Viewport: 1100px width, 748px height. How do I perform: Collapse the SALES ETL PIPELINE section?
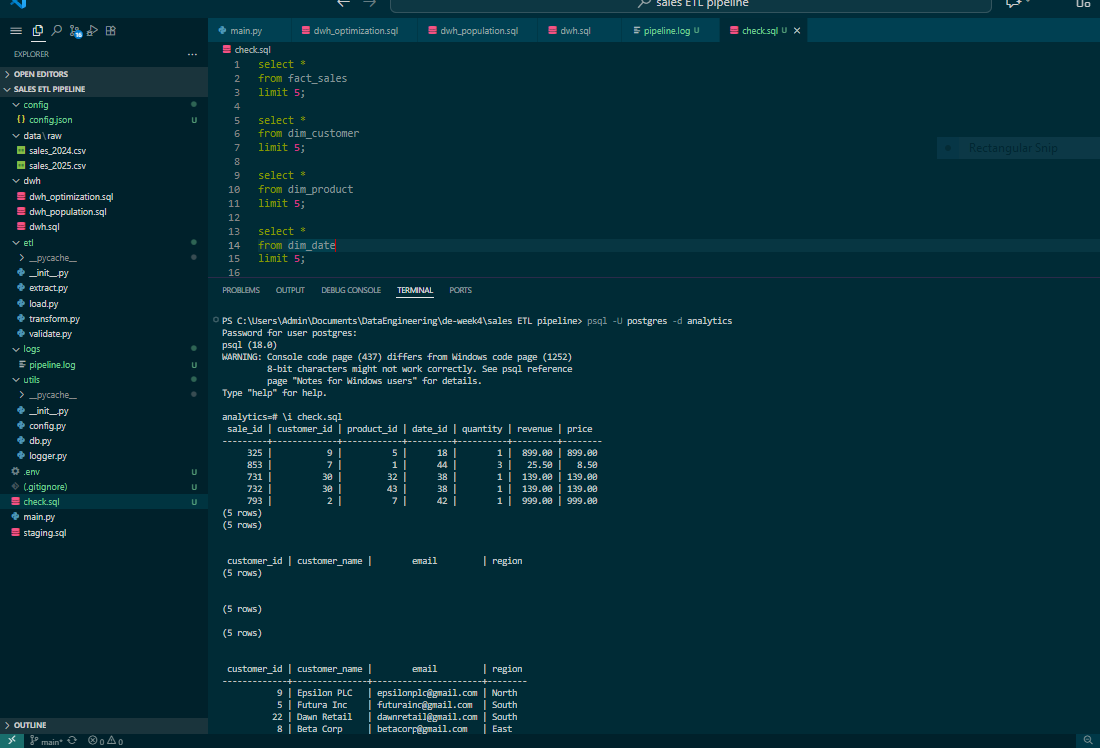point(60,88)
